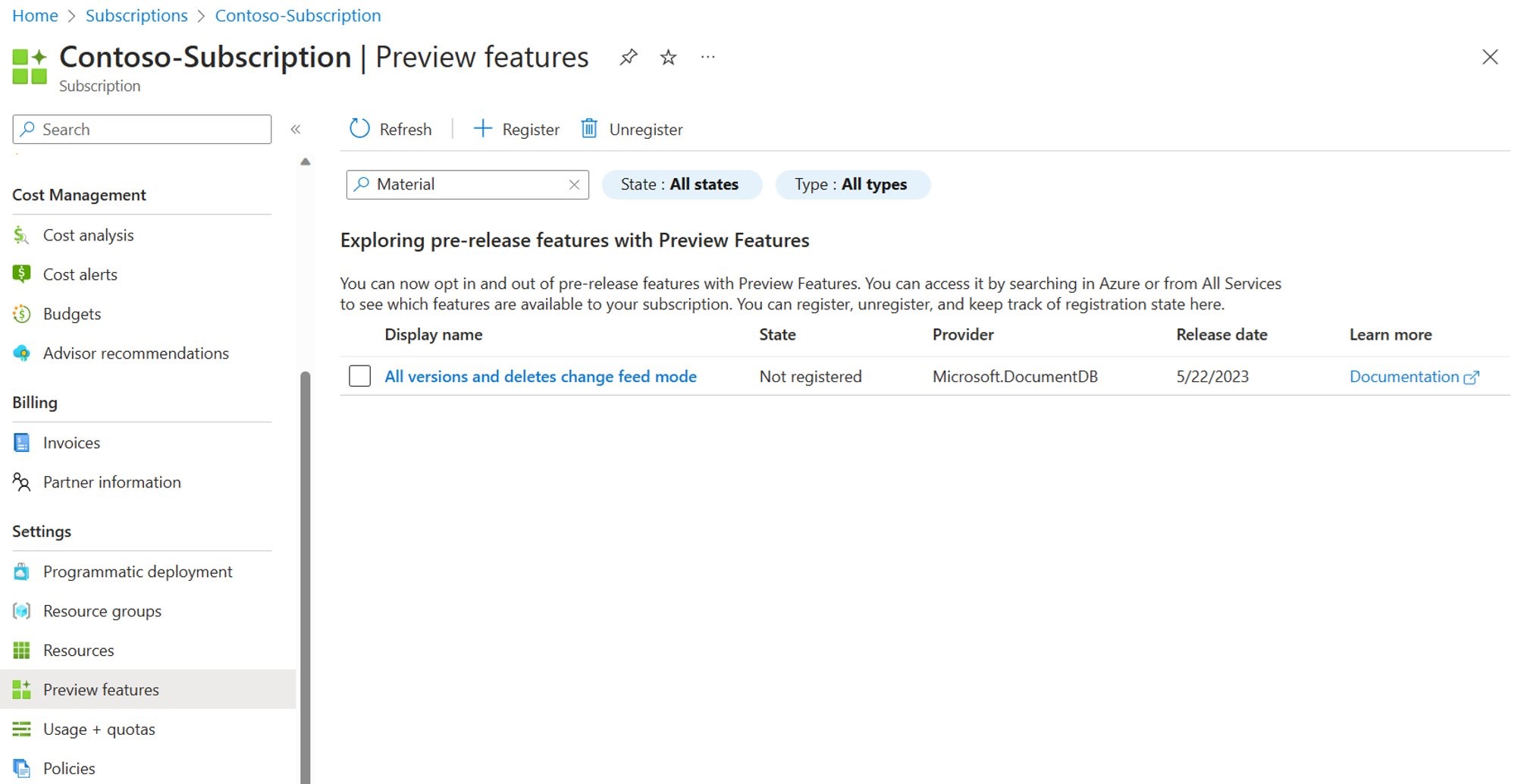Click the sidebar vertical scrollbar thumb
Viewport: 1524px width, 784px height.
click(306, 576)
